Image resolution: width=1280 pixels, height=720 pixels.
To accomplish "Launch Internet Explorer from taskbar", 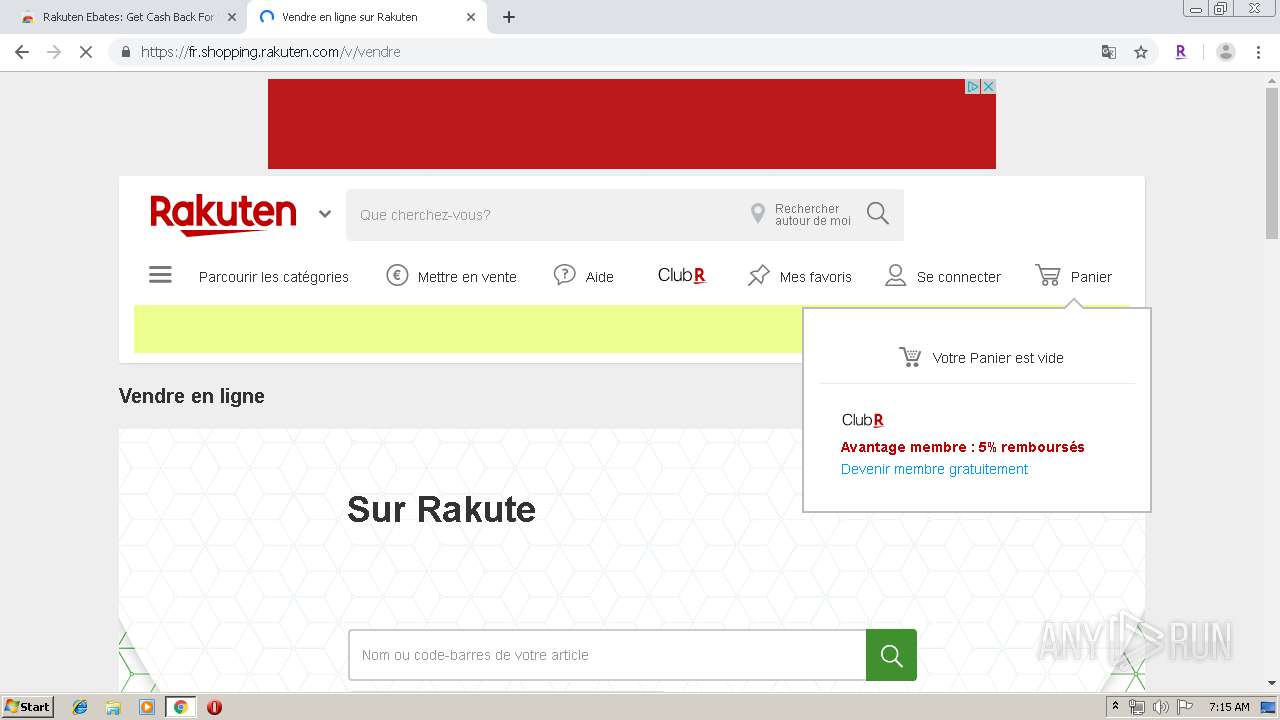I will pyautogui.click(x=80, y=707).
